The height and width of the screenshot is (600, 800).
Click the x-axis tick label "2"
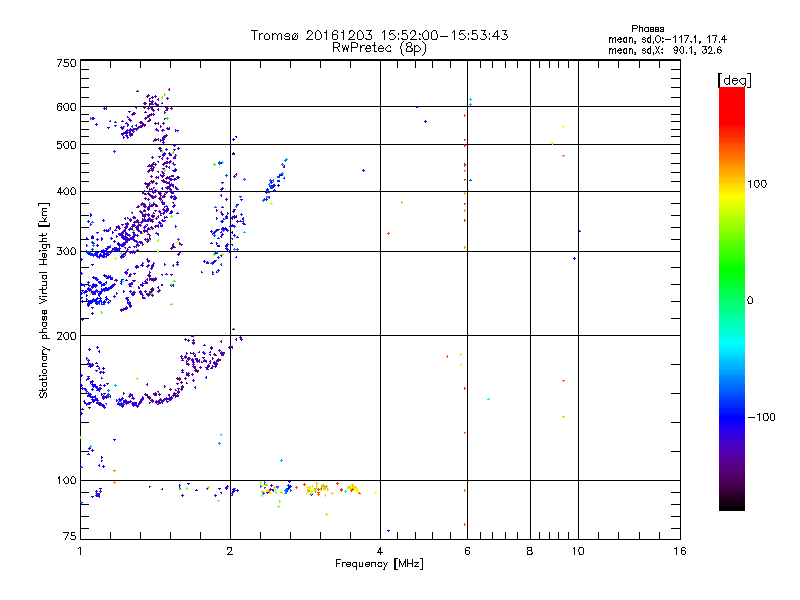pos(230,551)
